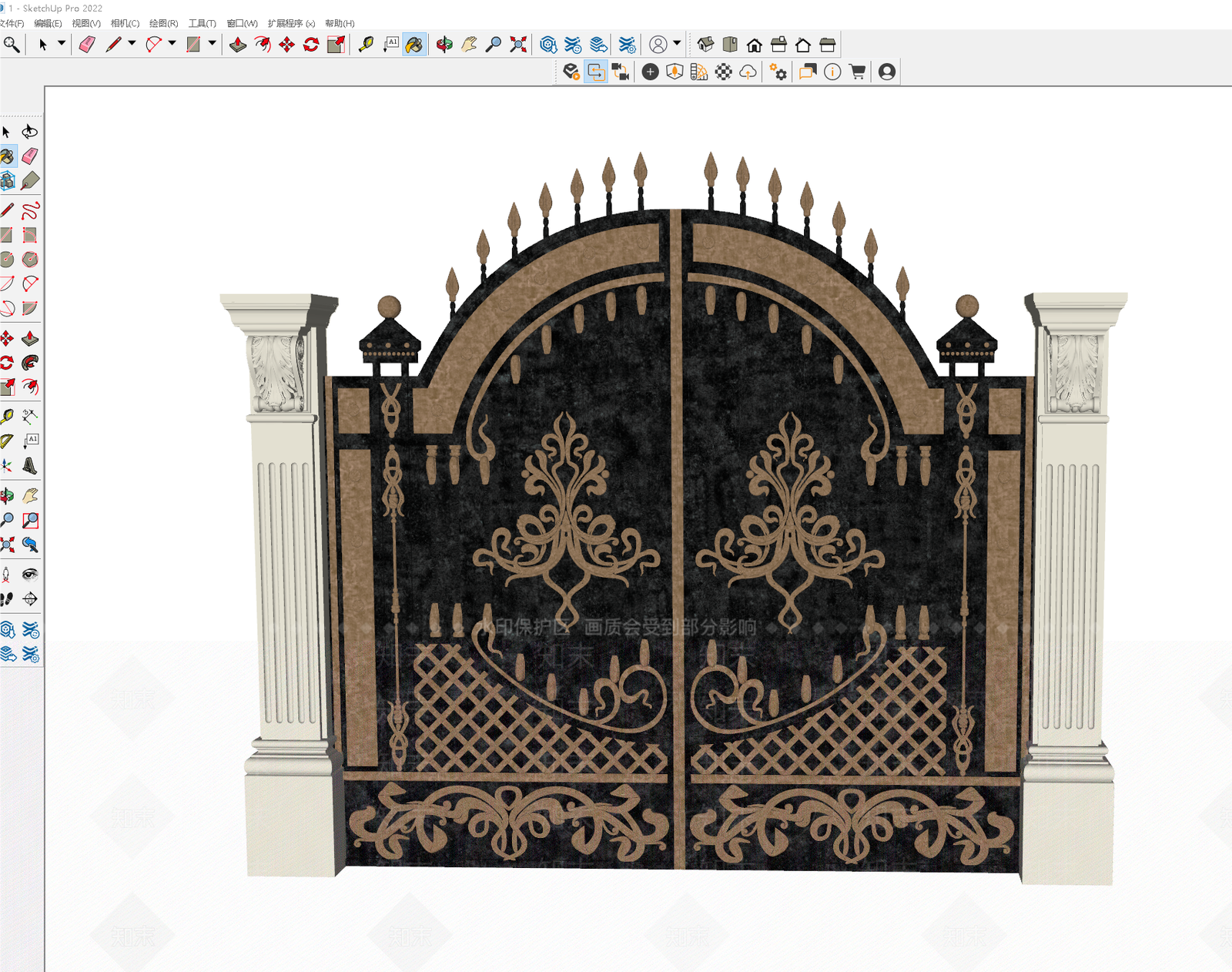Select the Text label tool in top toolbar

point(391,45)
